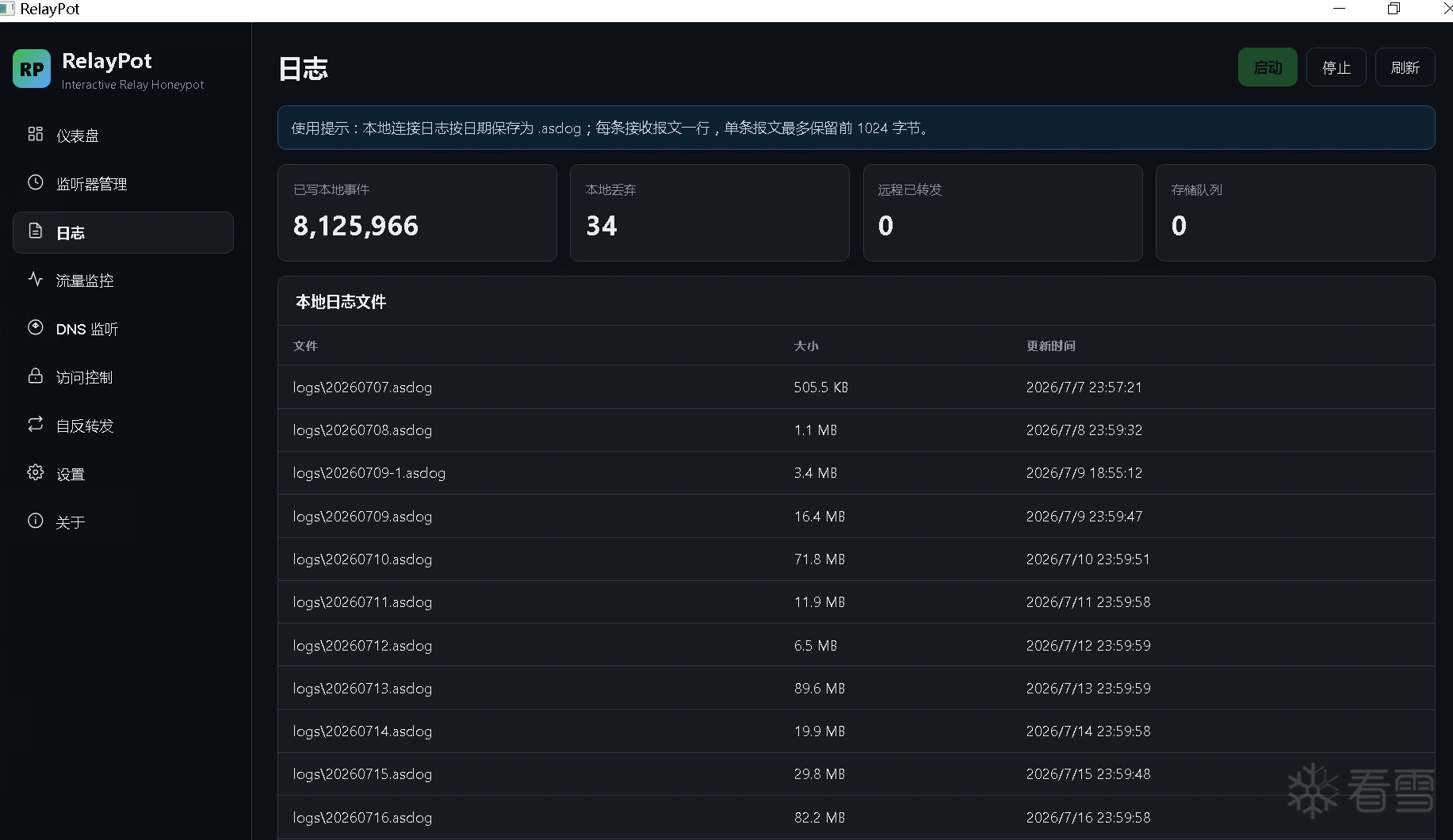Click the gear icon beside 设置
This screenshot has width=1453, height=840.
click(35, 472)
